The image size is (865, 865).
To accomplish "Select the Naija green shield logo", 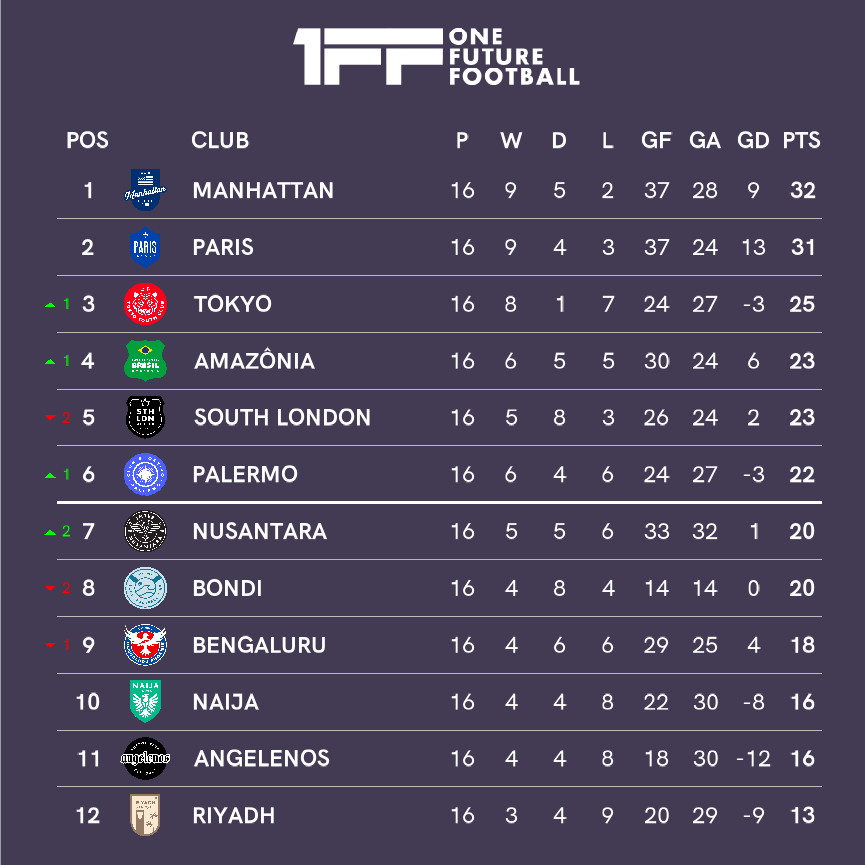I will (145, 701).
